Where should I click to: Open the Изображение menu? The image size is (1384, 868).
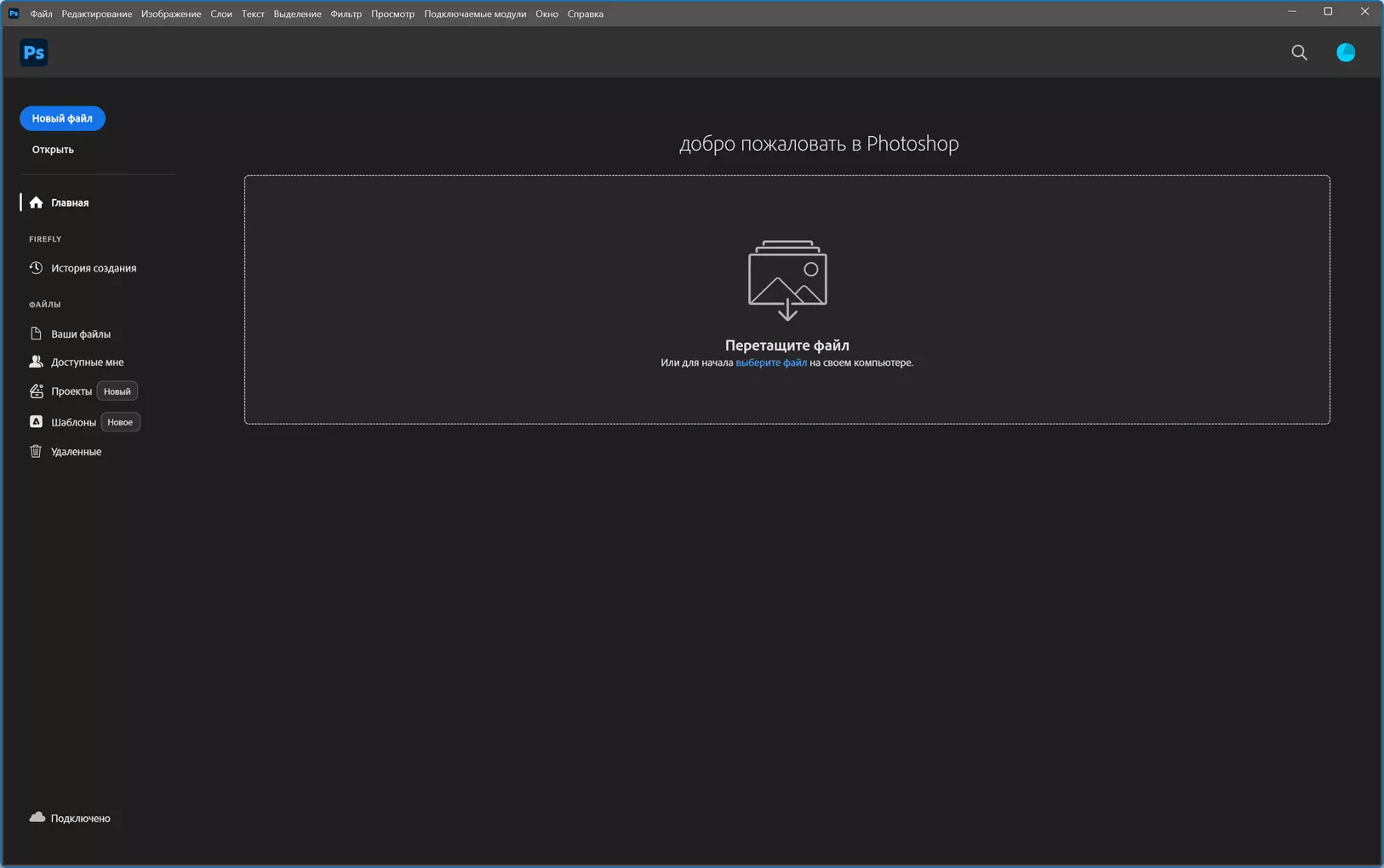pyautogui.click(x=171, y=14)
